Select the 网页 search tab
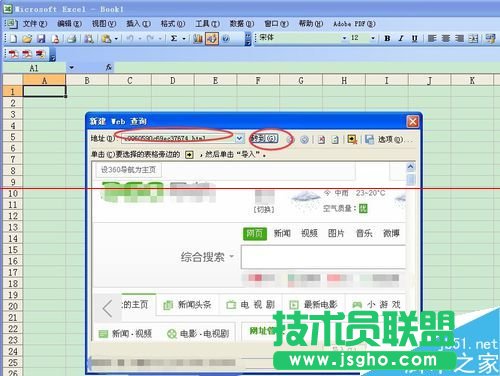This screenshot has height=376, width=500. pyautogui.click(x=255, y=233)
